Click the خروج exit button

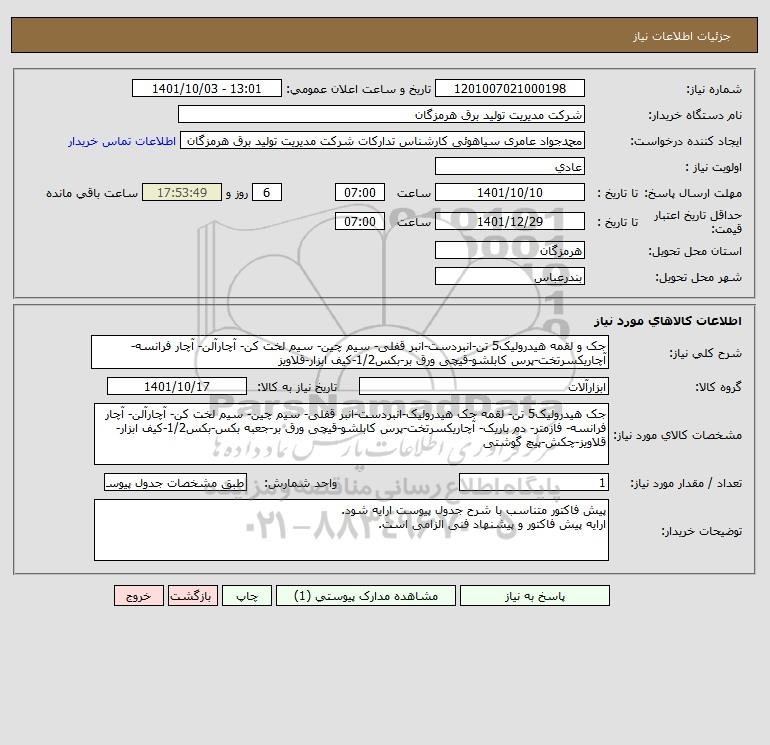coord(138,596)
